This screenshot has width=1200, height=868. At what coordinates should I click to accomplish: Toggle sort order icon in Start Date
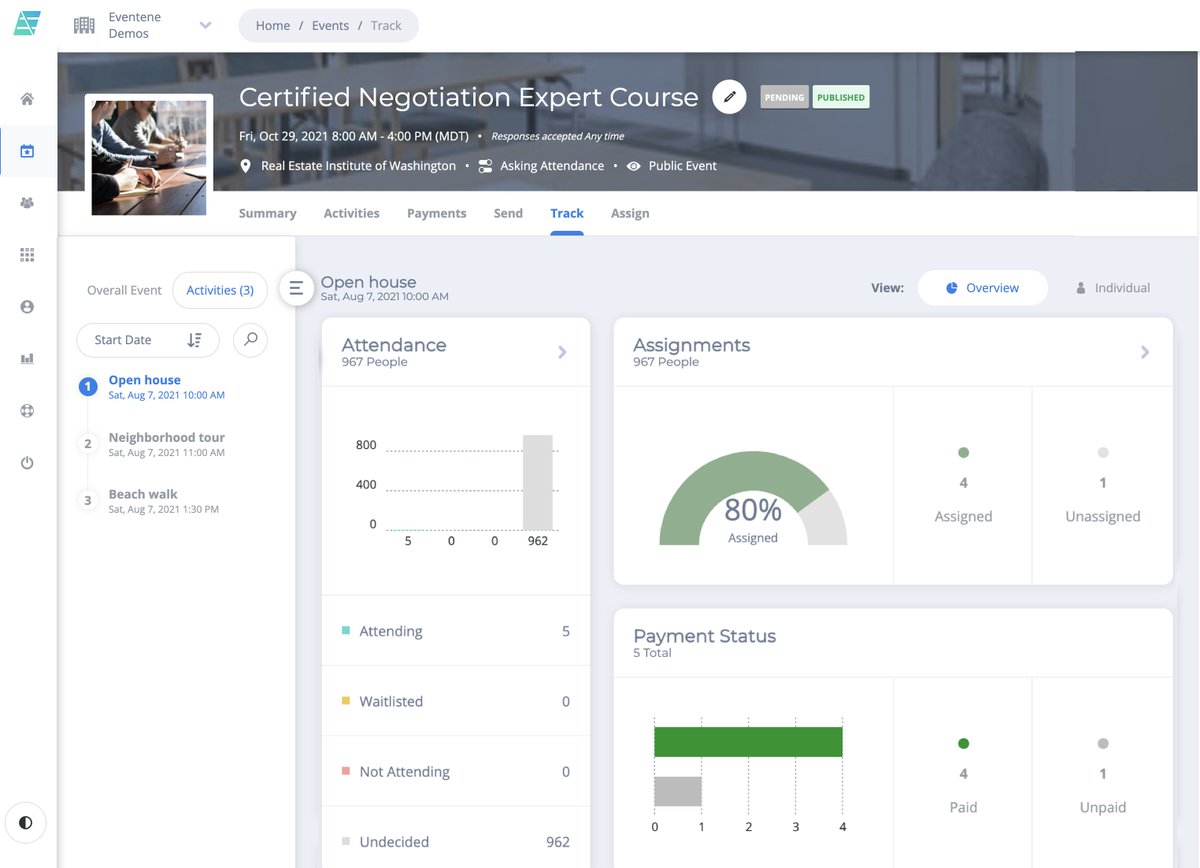coord(194,340)
